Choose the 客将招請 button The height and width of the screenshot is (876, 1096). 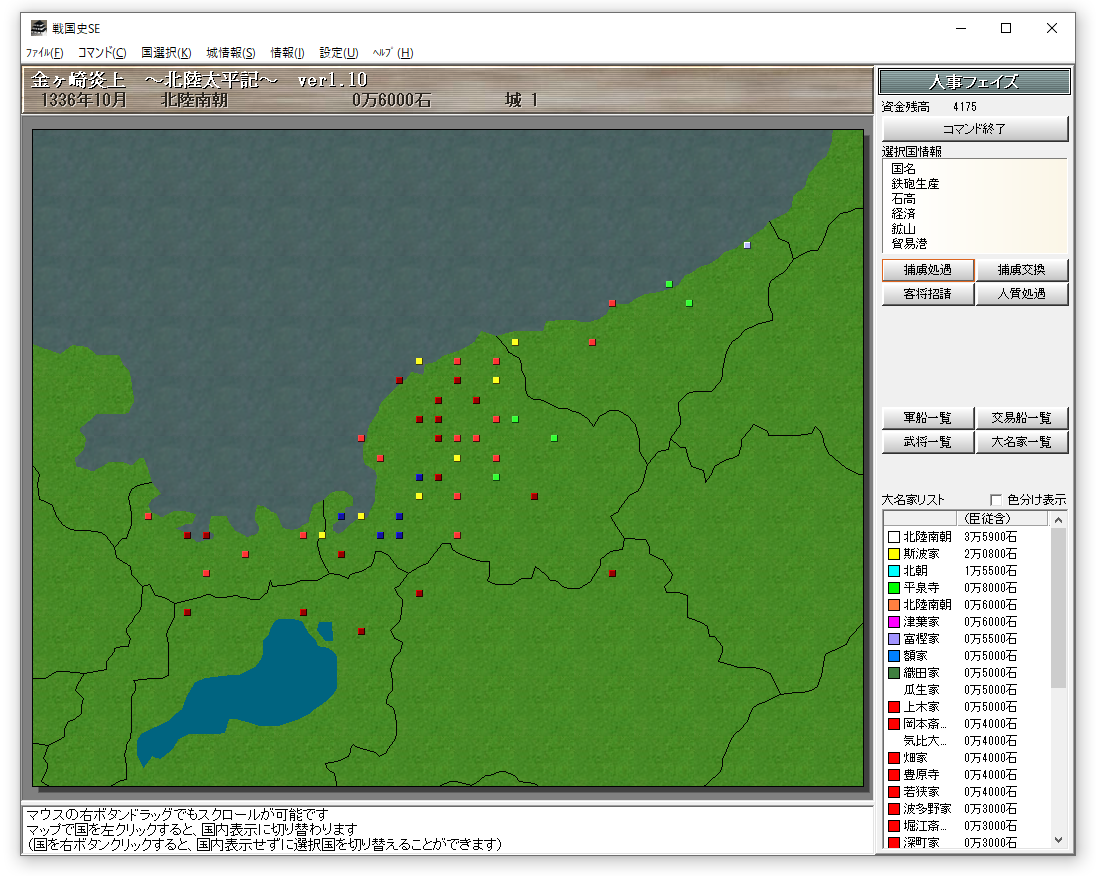[x=927, y=294]
